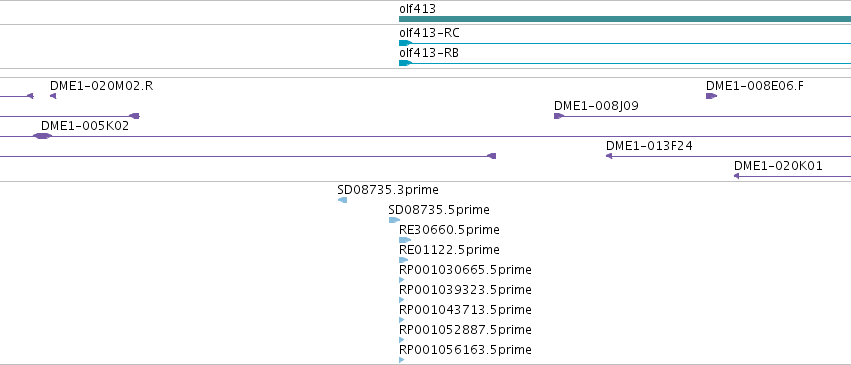Select the RE30660.5prime EST glyph
Viewport: 851px width, 365px height.
[x=405, y=240]
